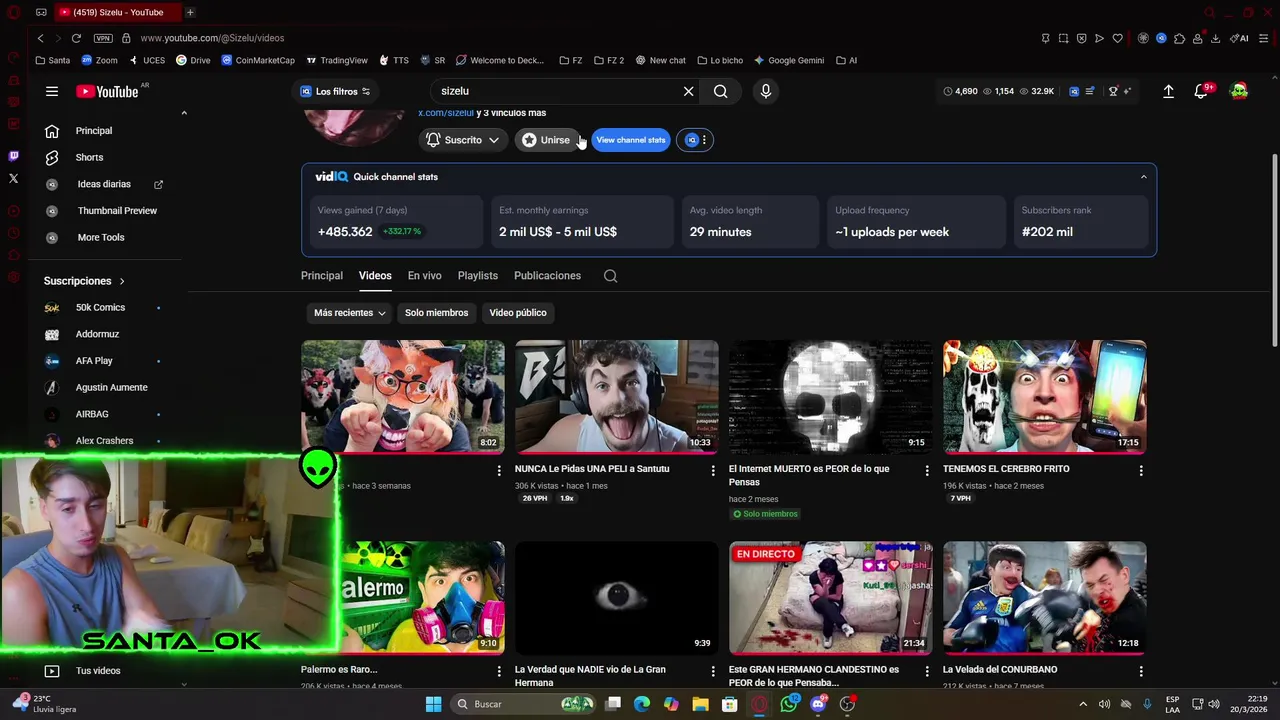
Task: Open options for the 'El Internet MUERTO' video
Action: (927, 470)
